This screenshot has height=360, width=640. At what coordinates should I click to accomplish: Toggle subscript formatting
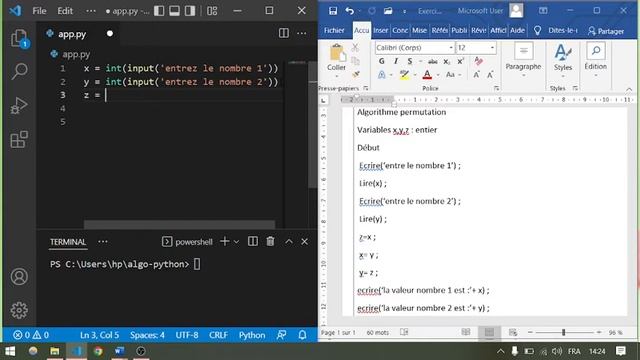[x=447, y=62]
